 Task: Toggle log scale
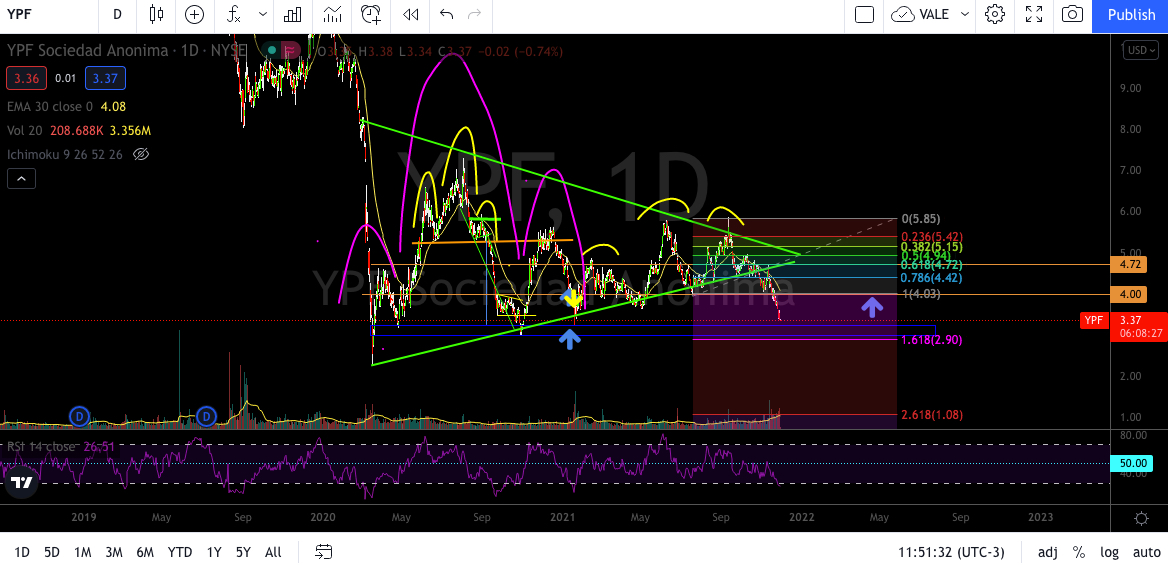pos(1109,553)
